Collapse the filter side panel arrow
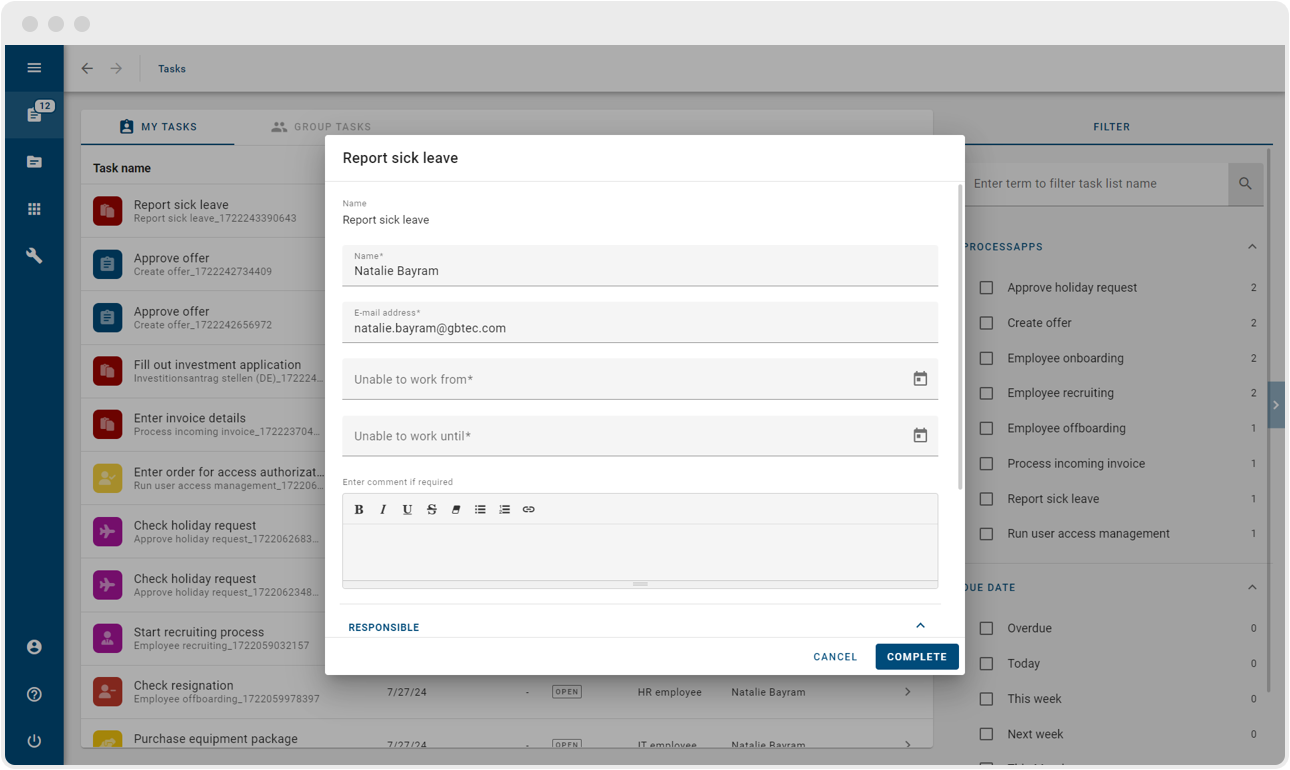Screen dimensions: 1290x770 click(1276, 405)
